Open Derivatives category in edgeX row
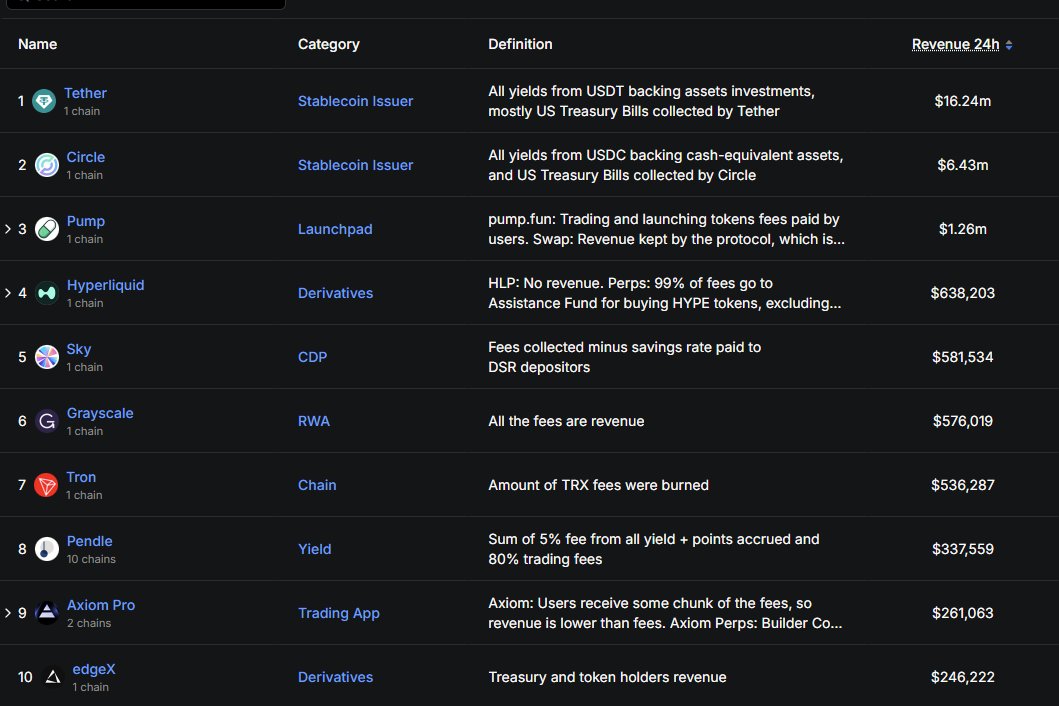The image size is (1059, 706). click(336, 677)
